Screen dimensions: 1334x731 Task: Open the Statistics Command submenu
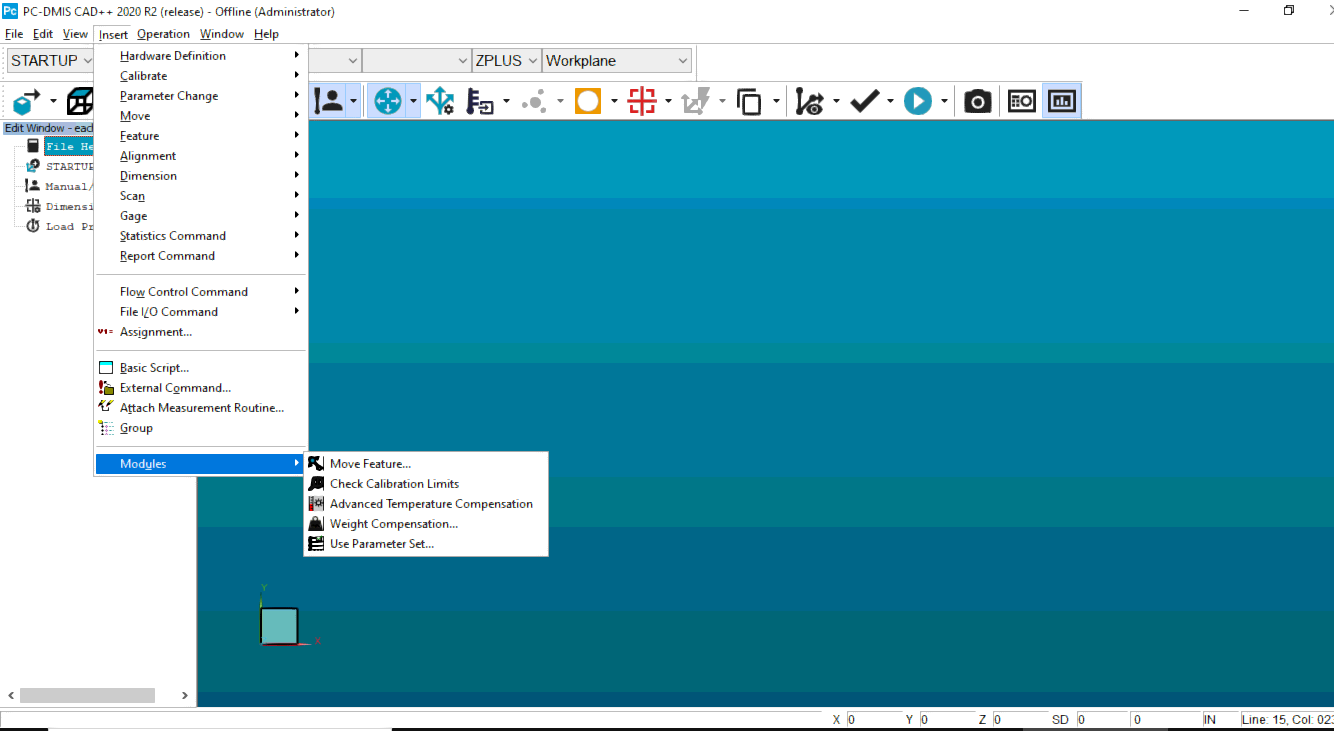coord(200,236)
